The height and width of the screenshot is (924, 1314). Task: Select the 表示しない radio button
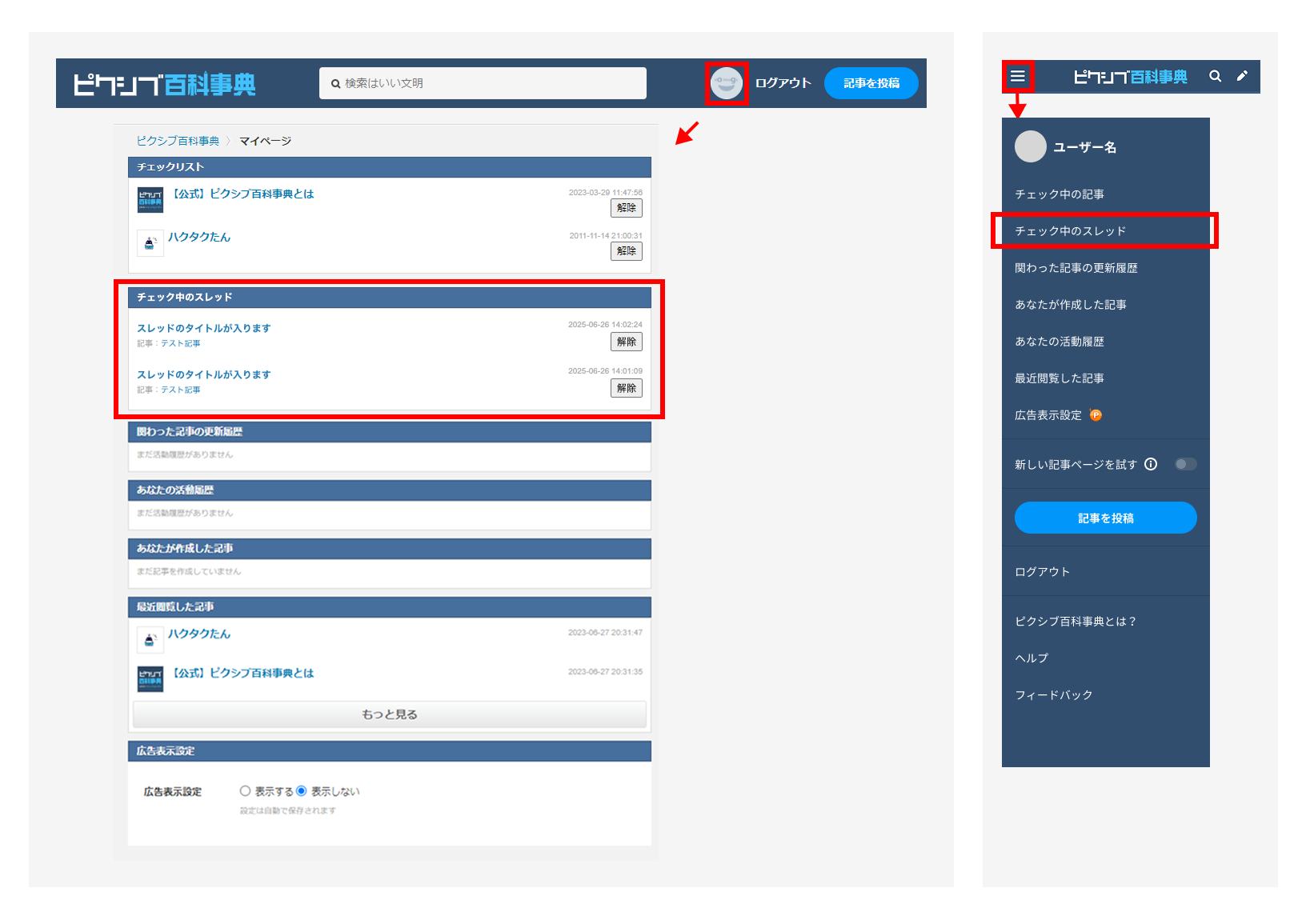tap(301, 791)
